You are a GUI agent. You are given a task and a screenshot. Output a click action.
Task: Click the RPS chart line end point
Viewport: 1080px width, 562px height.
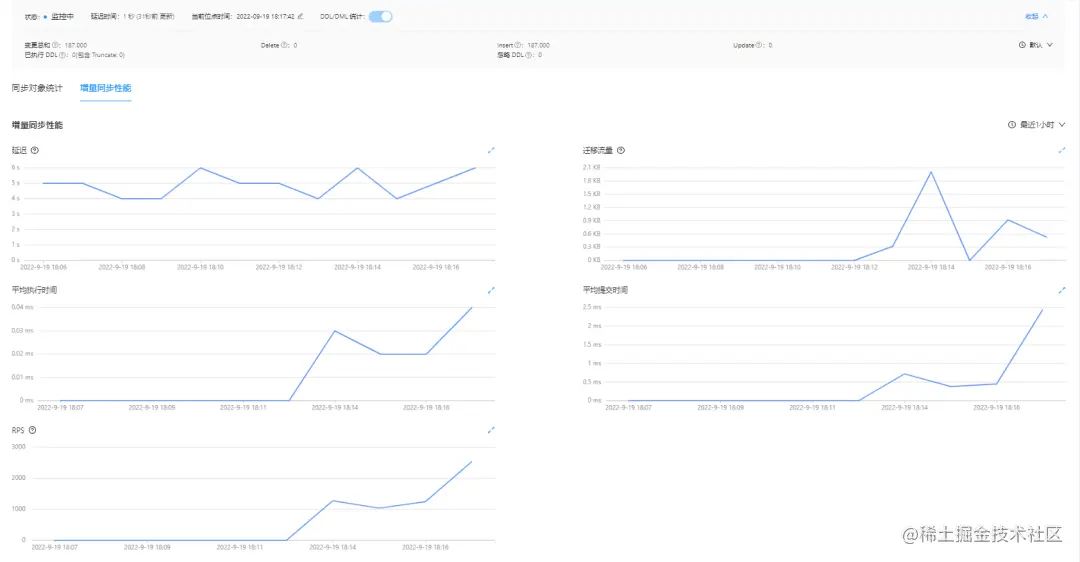[x=472, y=461]
